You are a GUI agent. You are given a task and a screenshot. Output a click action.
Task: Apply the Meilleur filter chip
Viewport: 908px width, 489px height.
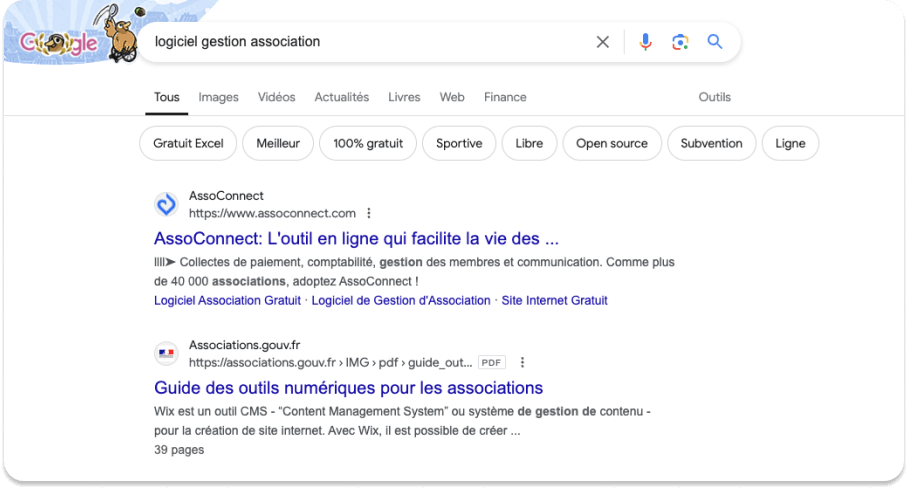pos(278,143)
